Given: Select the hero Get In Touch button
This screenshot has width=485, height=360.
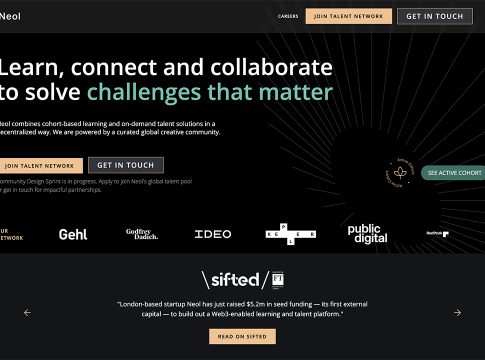Looking at the screenshot, I should point(126,165).
